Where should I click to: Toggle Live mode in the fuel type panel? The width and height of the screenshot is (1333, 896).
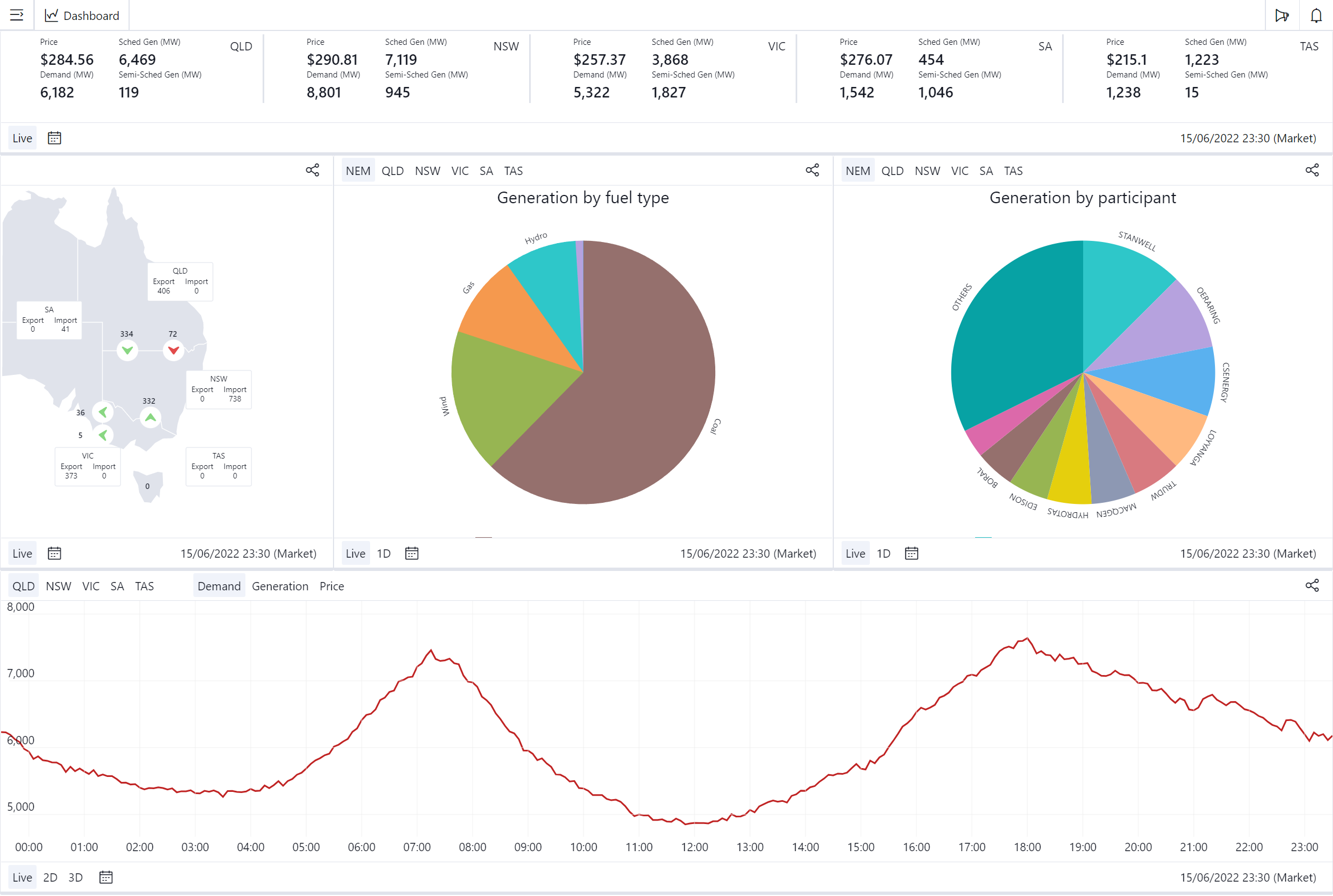pos(355,553)
